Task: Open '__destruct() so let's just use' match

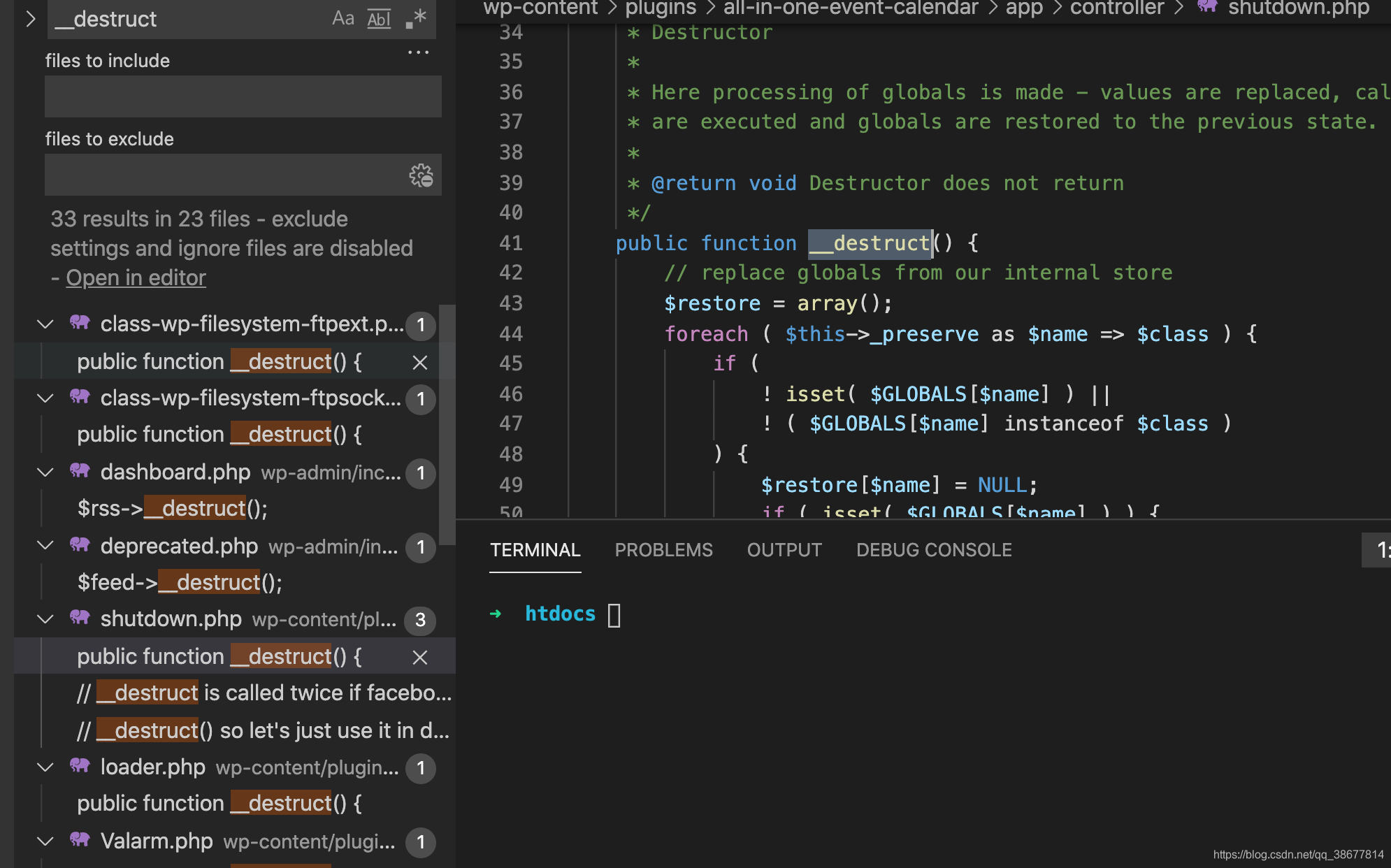Action: (x=263, y=730)
